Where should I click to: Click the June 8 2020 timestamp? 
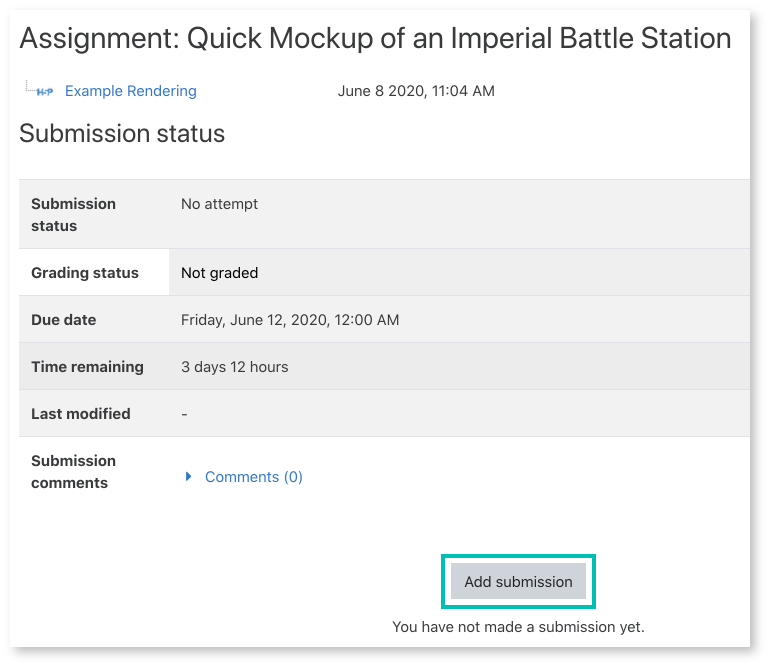(x=416, y=91)
